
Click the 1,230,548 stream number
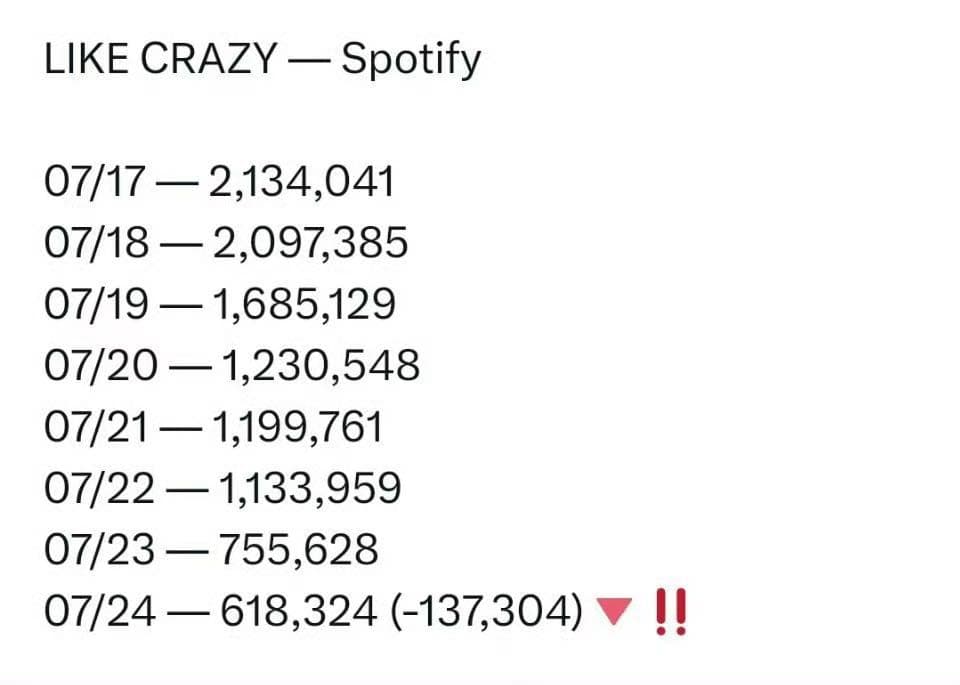pyautogui.click(x=320, y=365)
